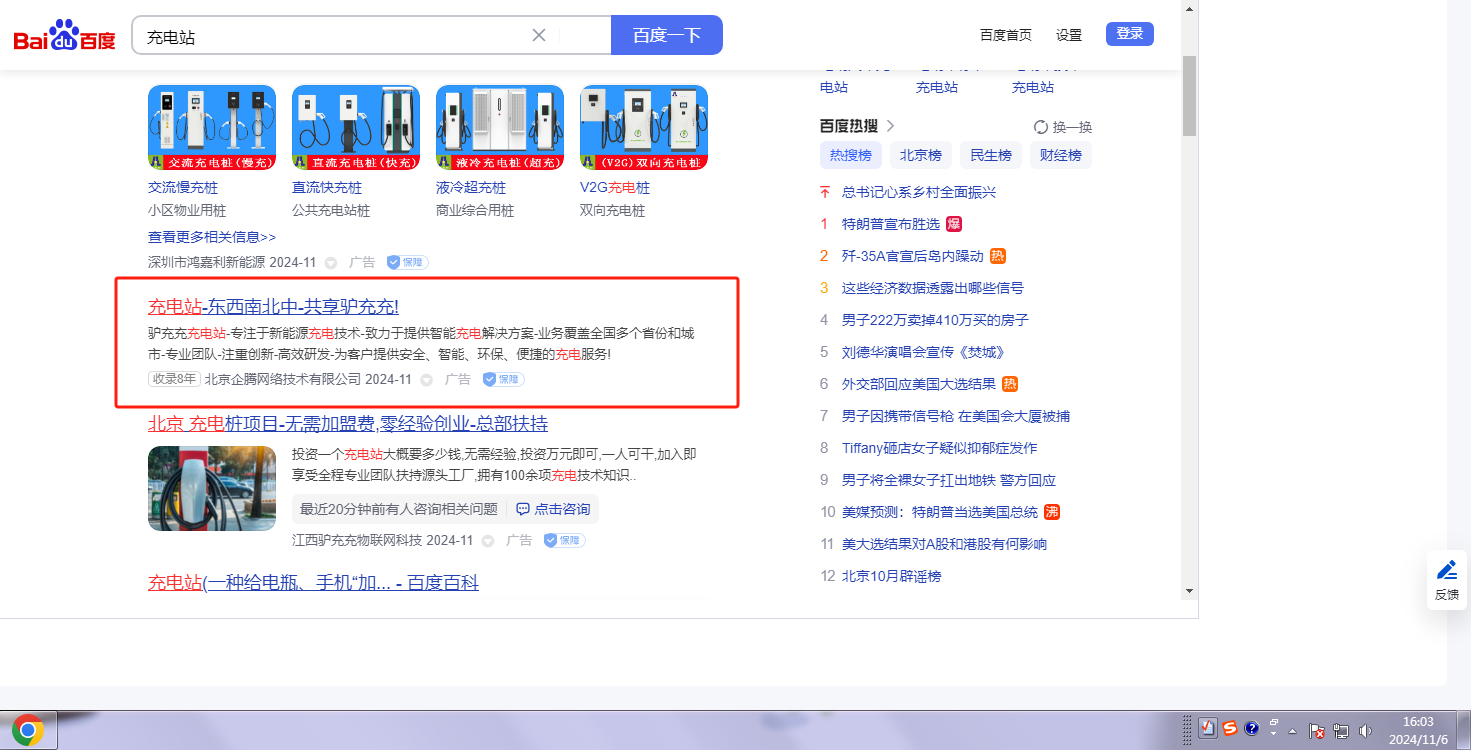Click the 收录8年 tag
The width and height of the screenshot is (1471, 750).
[x=175, y=379]
